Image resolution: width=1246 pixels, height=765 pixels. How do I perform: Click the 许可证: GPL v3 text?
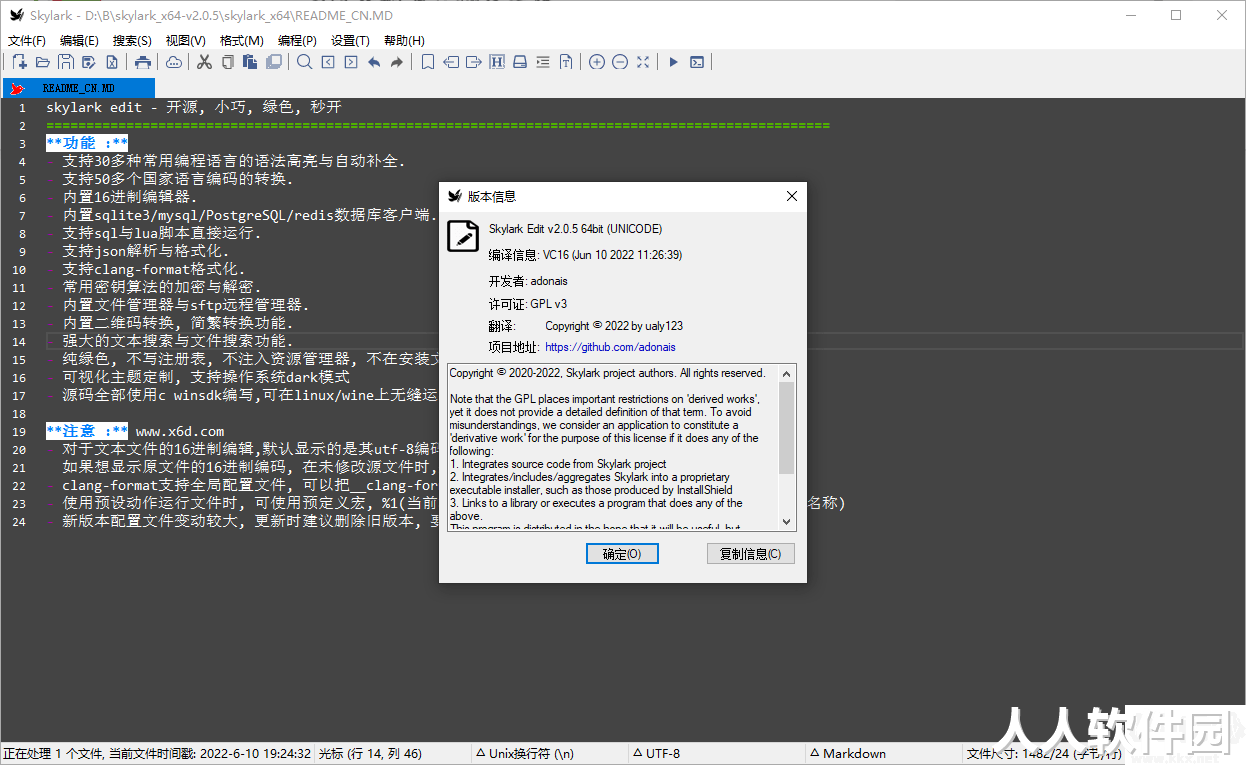(x=528, y=303)
